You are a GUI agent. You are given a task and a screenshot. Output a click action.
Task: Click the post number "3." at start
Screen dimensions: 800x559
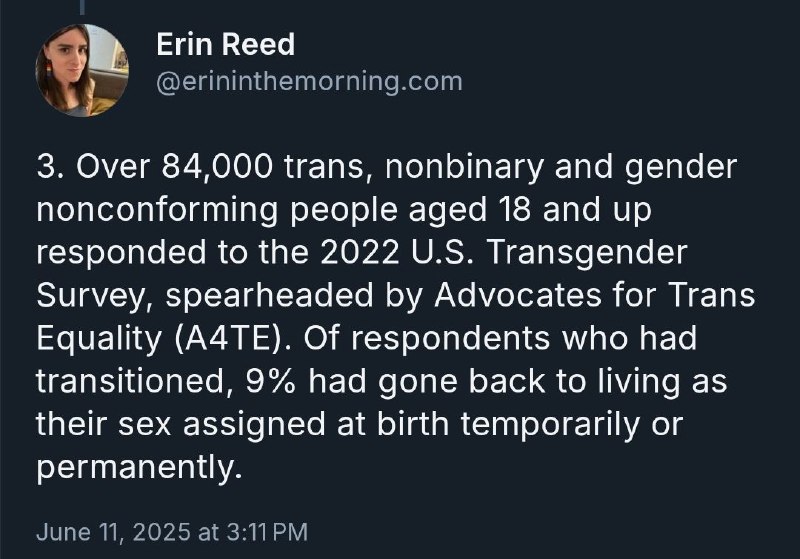50,167
